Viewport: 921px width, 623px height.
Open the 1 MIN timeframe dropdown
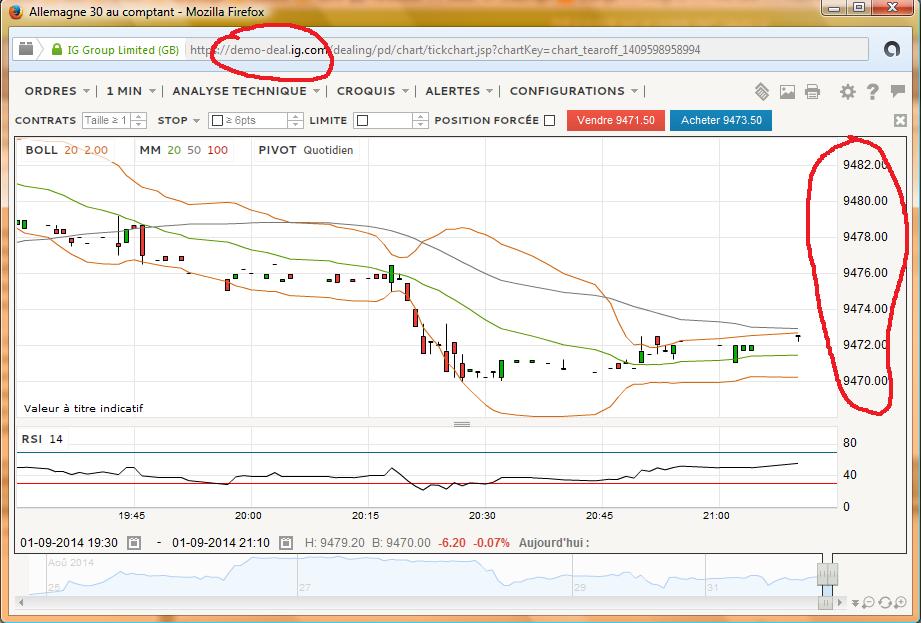(130, 91)
